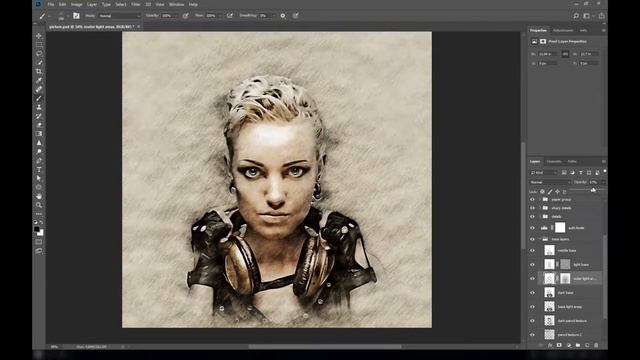Open the Filter menu

point(136,4)
